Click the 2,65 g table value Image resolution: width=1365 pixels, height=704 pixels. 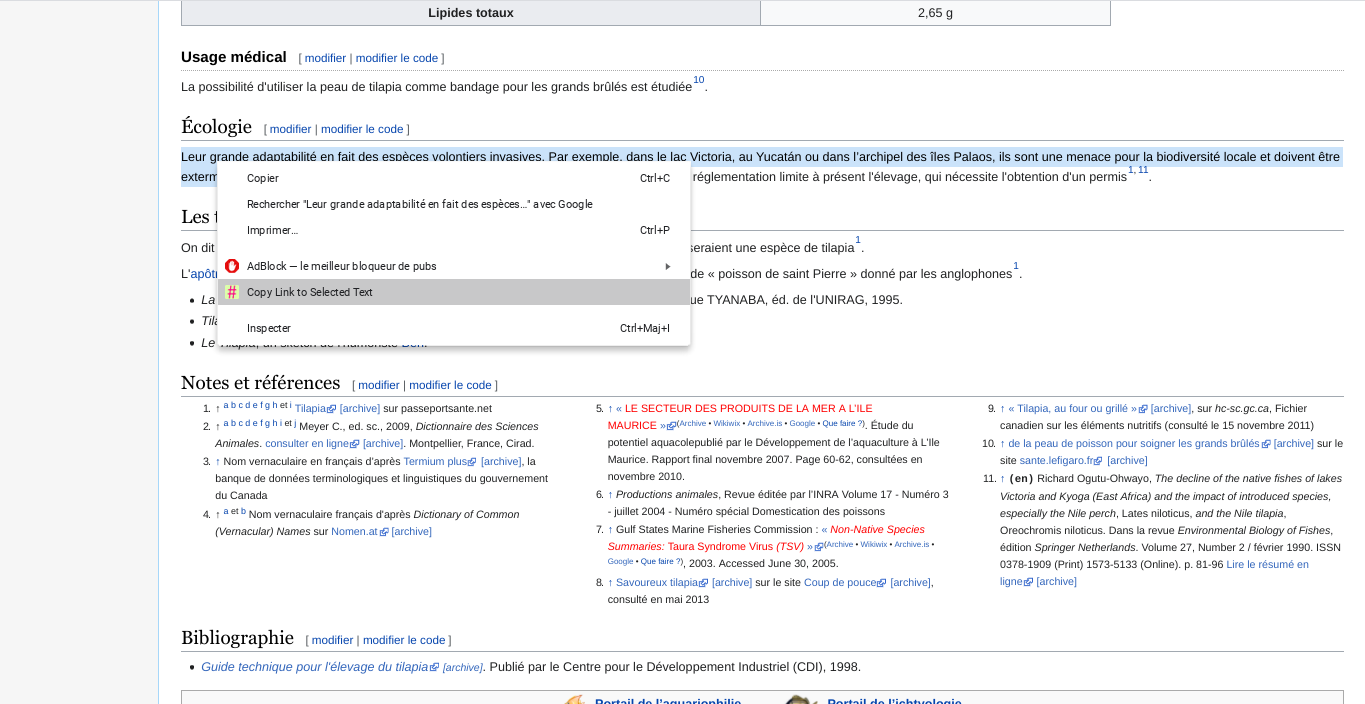tap(935, 13)
